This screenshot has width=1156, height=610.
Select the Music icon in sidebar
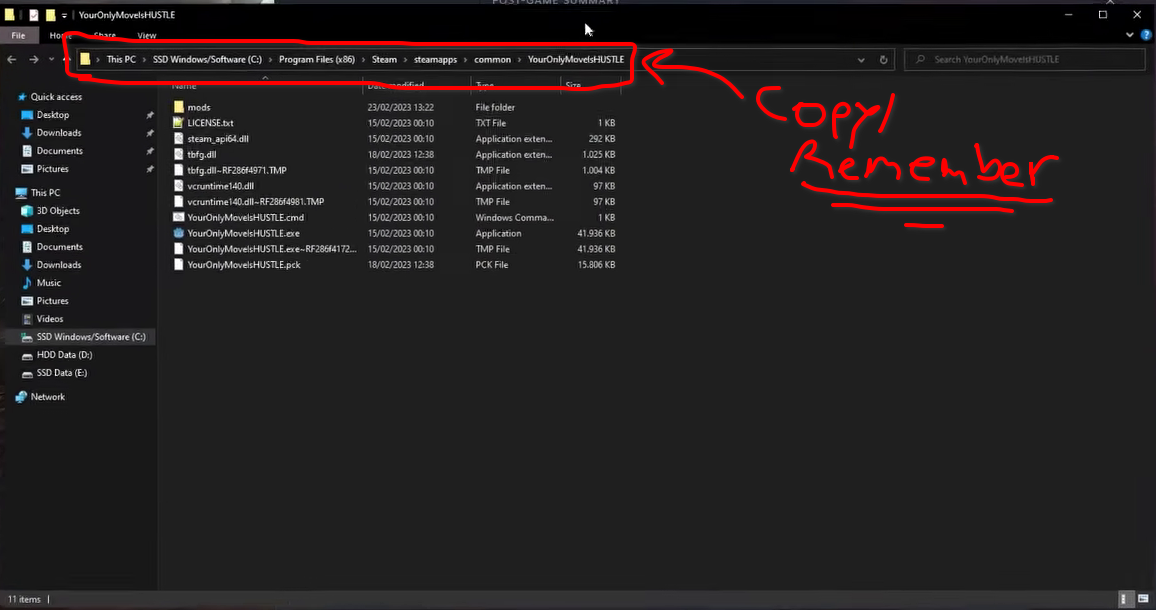27,283
